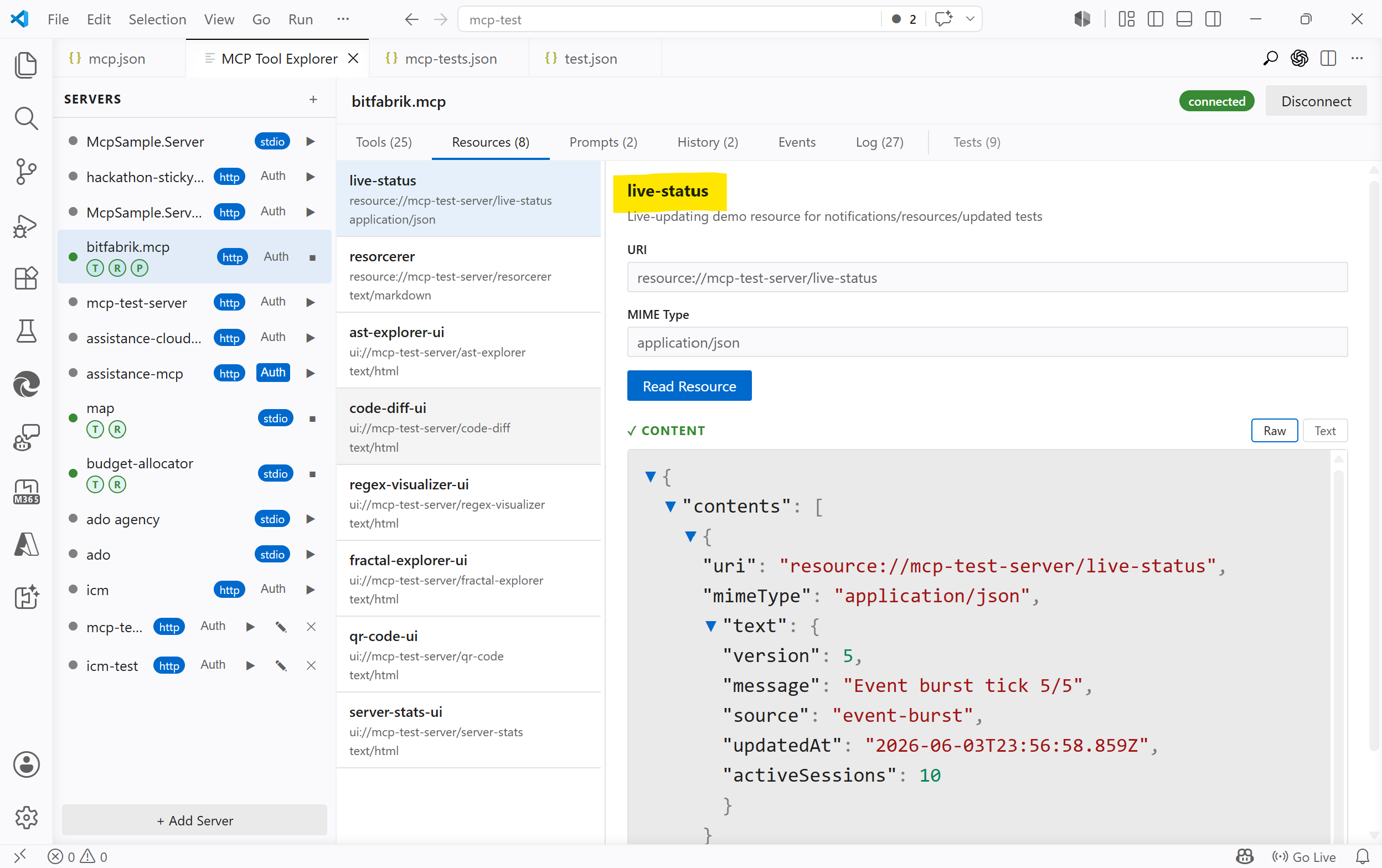Open the Tests (9) tab
This screenshot has height=868, width=1382.
pyautogui.click(x=977, y=142)
